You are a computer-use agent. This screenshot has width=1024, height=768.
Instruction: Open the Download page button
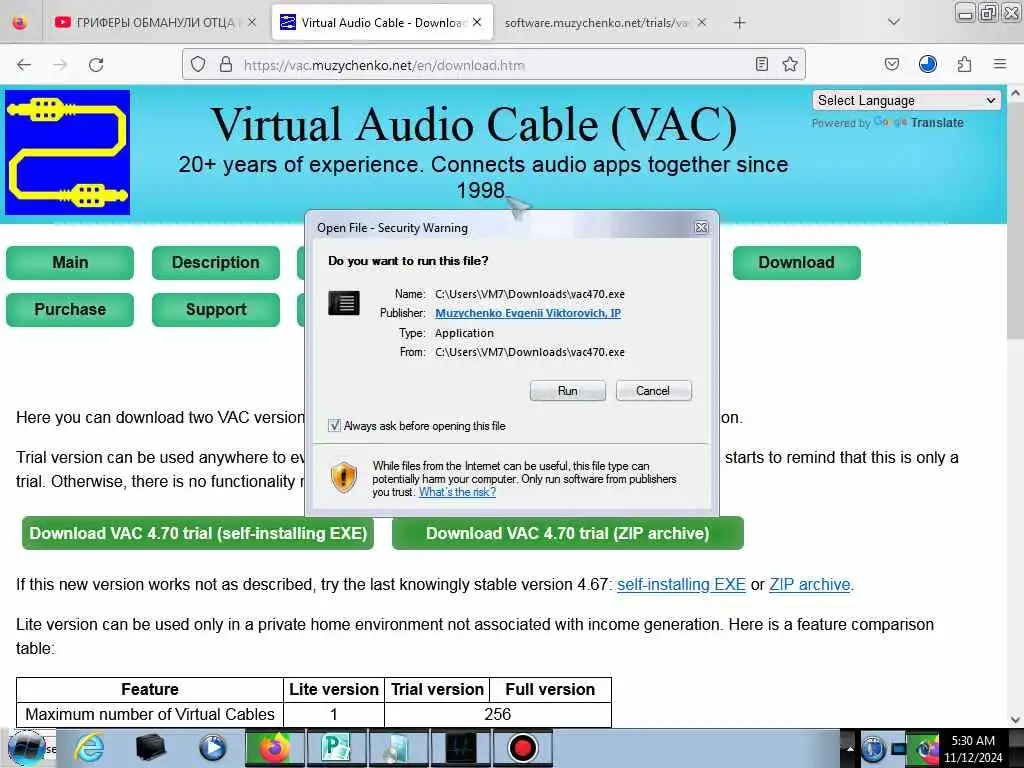(x=797, y=263)
